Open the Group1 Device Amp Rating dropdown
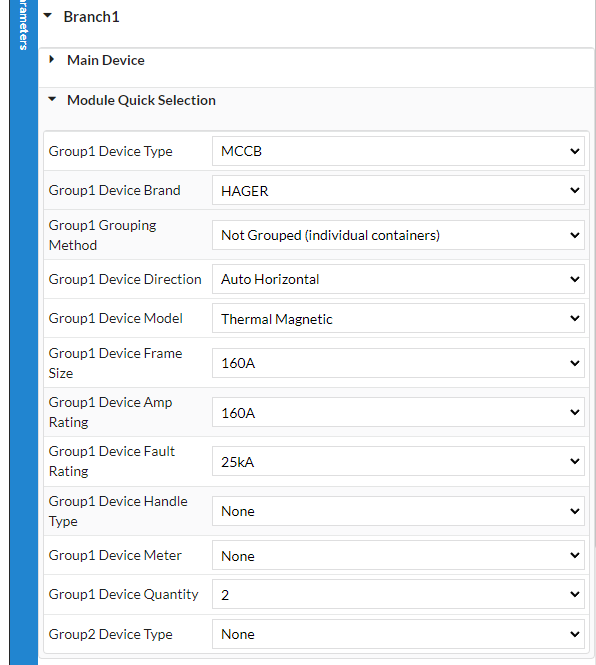The image size is (596, 665). coord(398,412)
